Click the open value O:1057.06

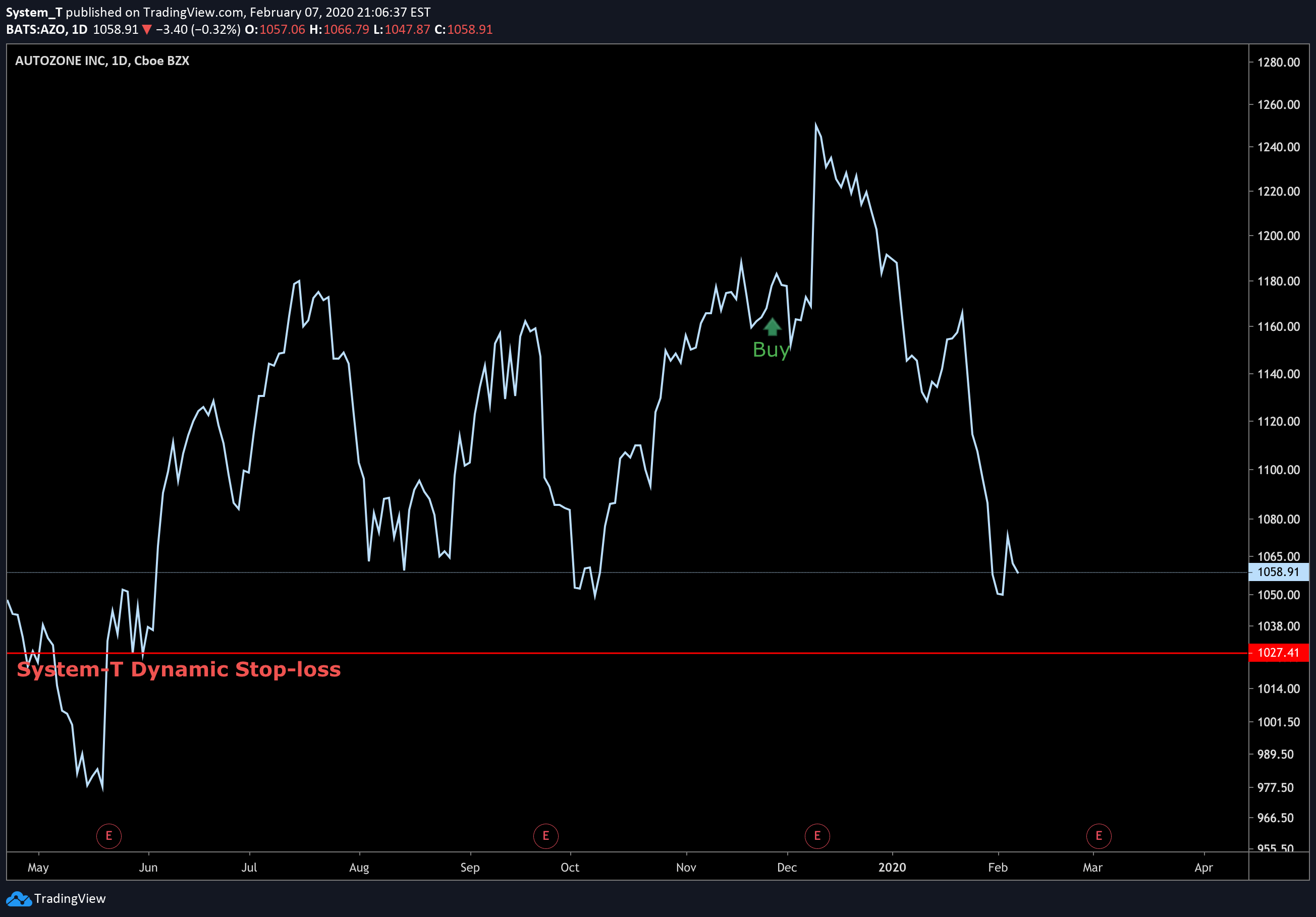coord(275,30)
